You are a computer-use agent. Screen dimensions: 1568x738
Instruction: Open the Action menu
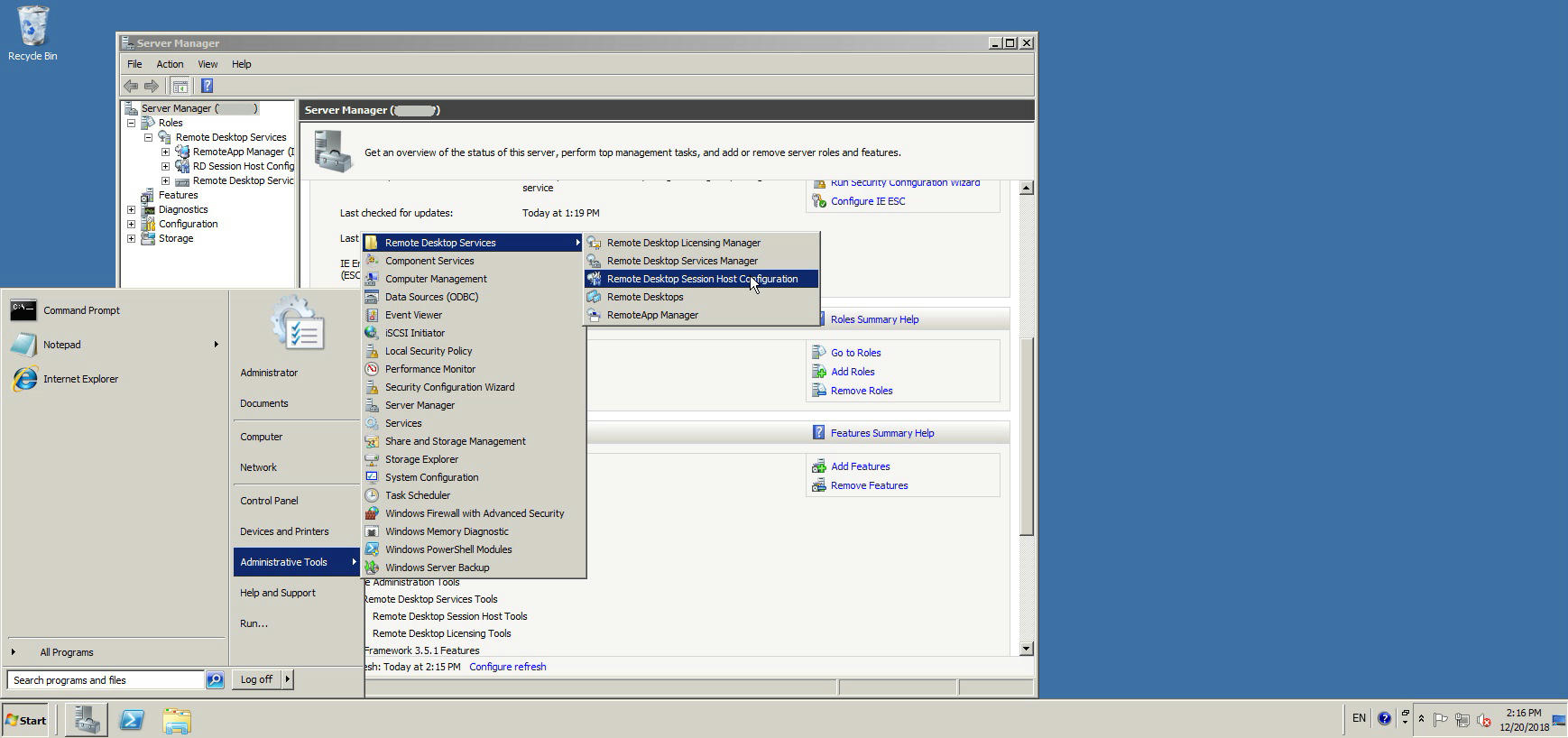point(170,64)
